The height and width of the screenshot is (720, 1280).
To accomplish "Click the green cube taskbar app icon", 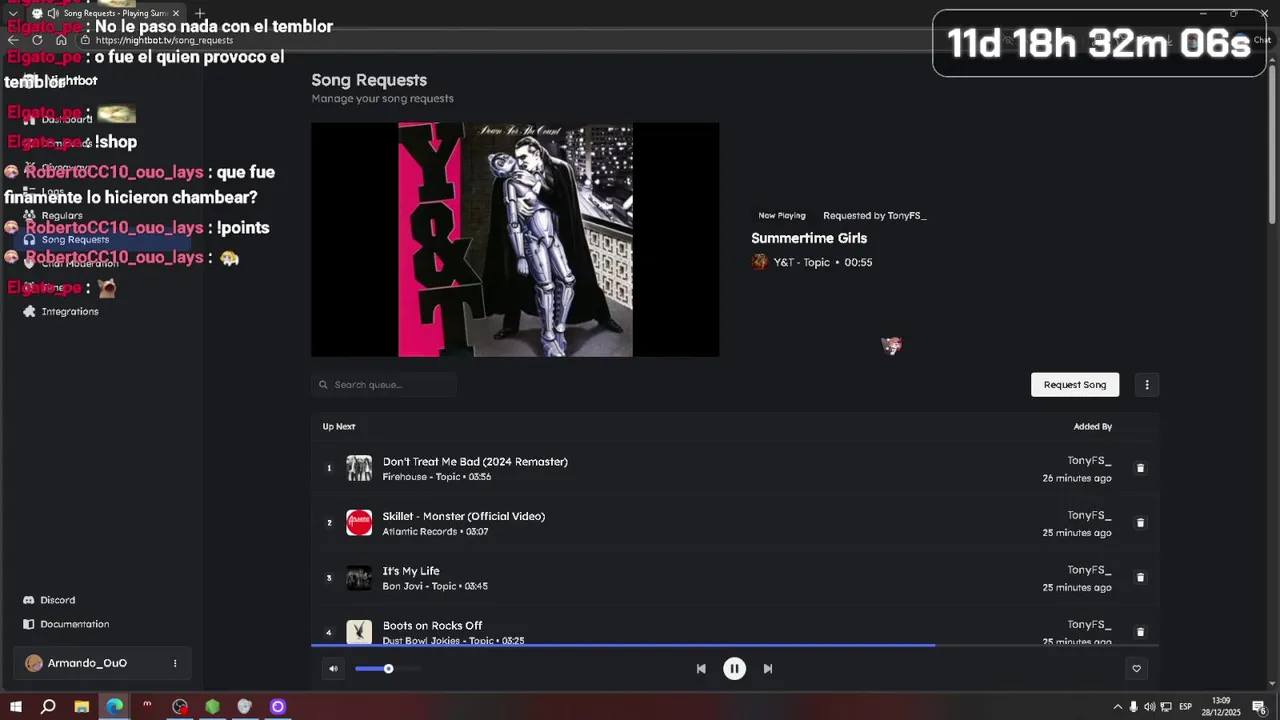I will click(x=212, y=707).
